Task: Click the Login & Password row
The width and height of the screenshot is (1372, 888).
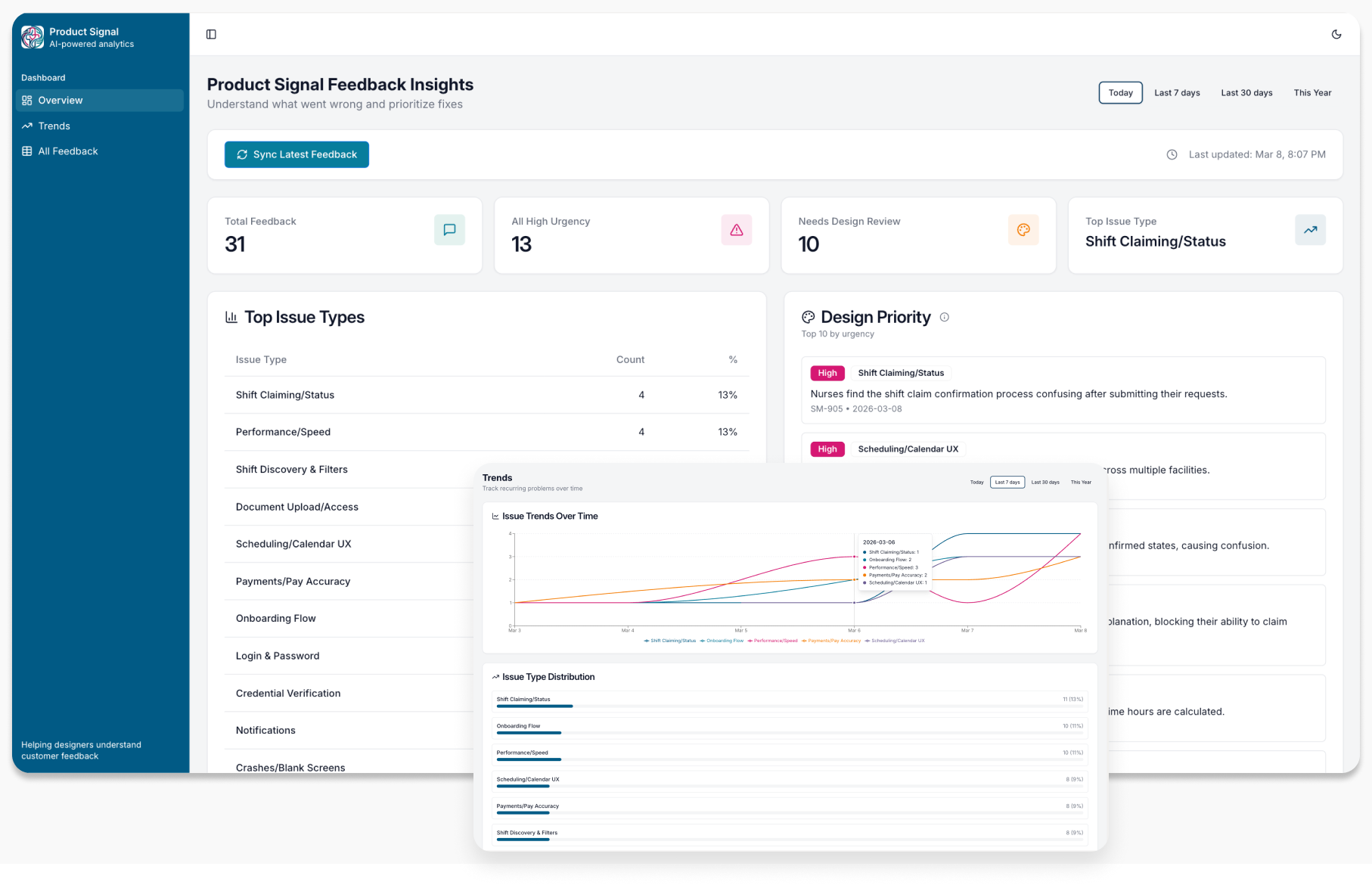Action: click(349, 656)
